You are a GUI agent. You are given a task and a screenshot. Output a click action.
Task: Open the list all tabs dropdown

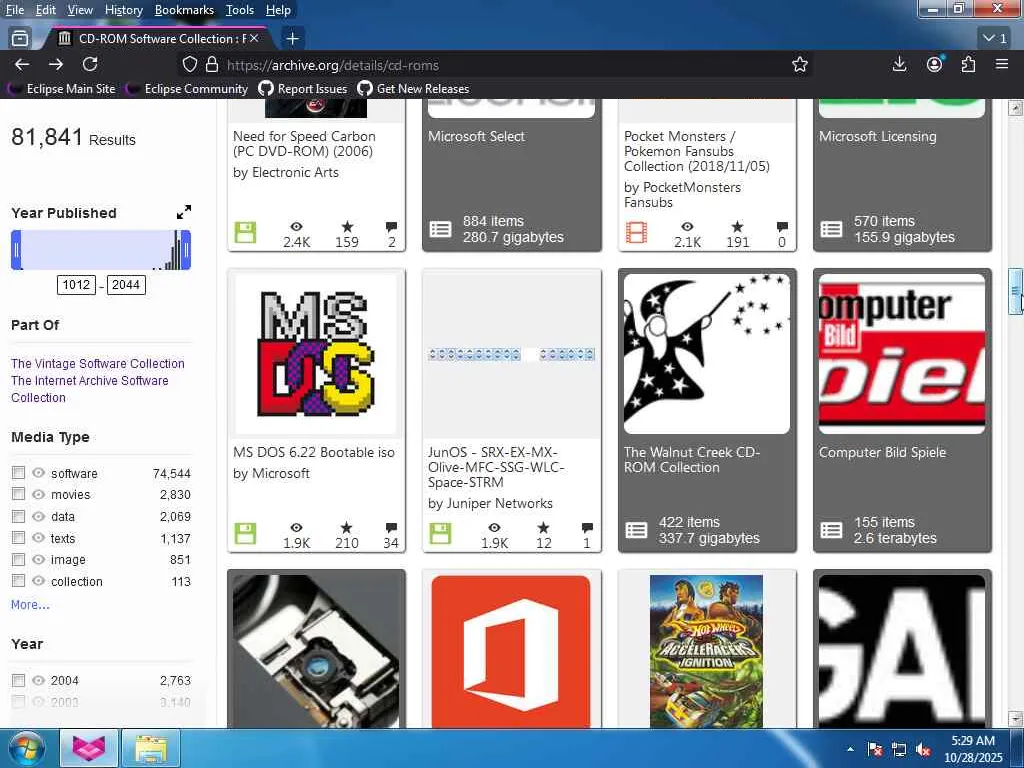click(995, 39)
